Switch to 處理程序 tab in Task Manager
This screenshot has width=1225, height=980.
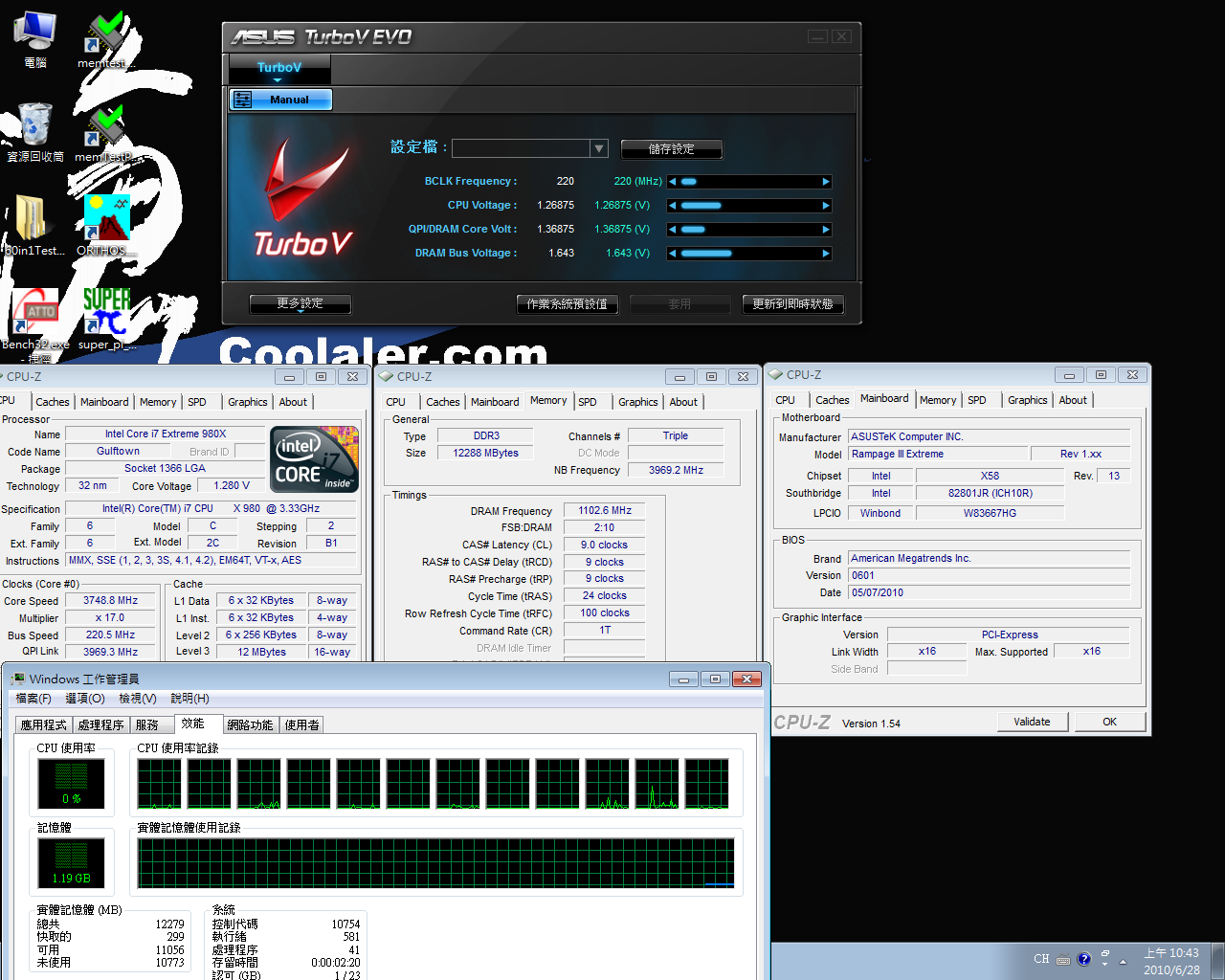[x=101, y=725]
